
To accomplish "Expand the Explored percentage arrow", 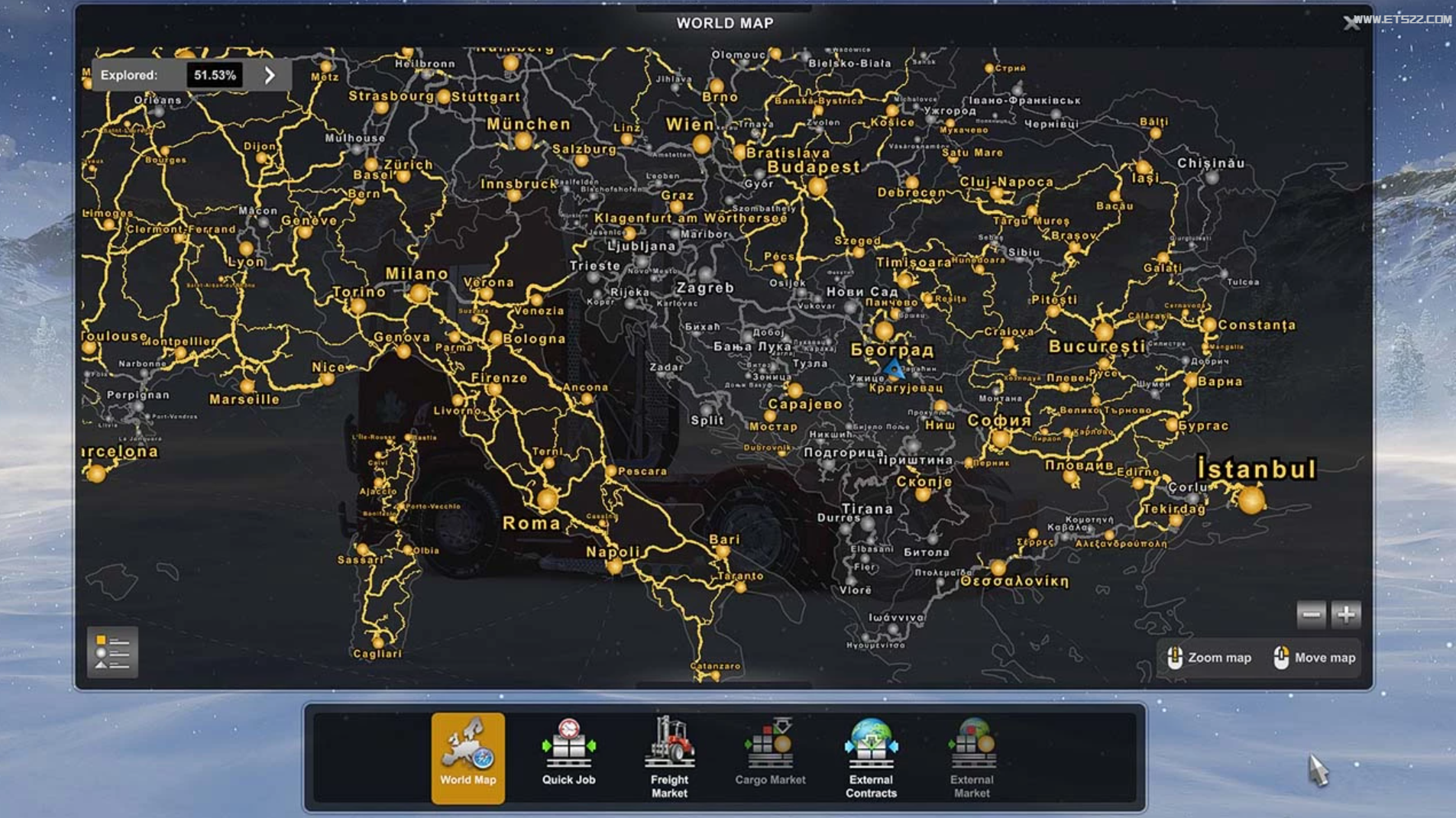I will (270, 75).
